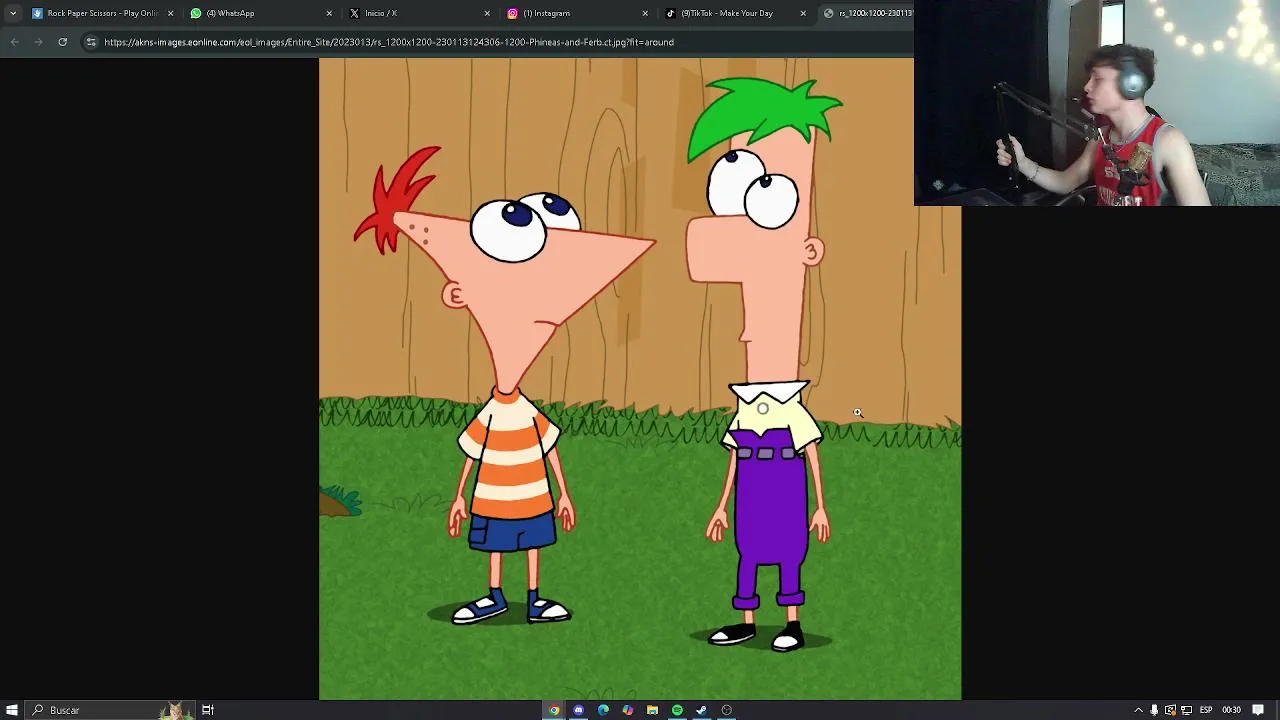Launch Microsoft Edge from taskbar
The height and width of the screenshot is (720, 1280).
coord(603,710)
